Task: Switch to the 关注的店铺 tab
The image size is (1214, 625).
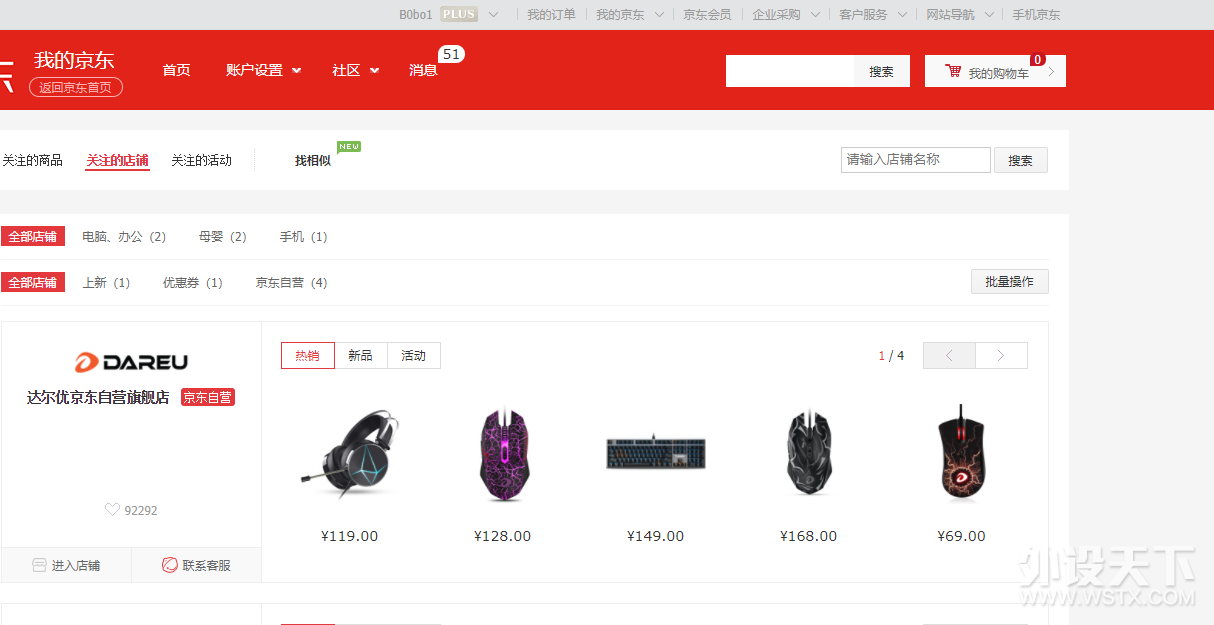Action: pos(117,160)
